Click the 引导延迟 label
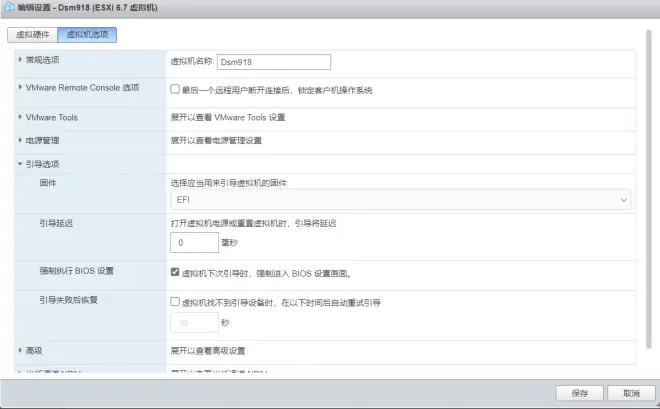Image resolution: width=660 pixels, height=409 pixels. (56, 223)
